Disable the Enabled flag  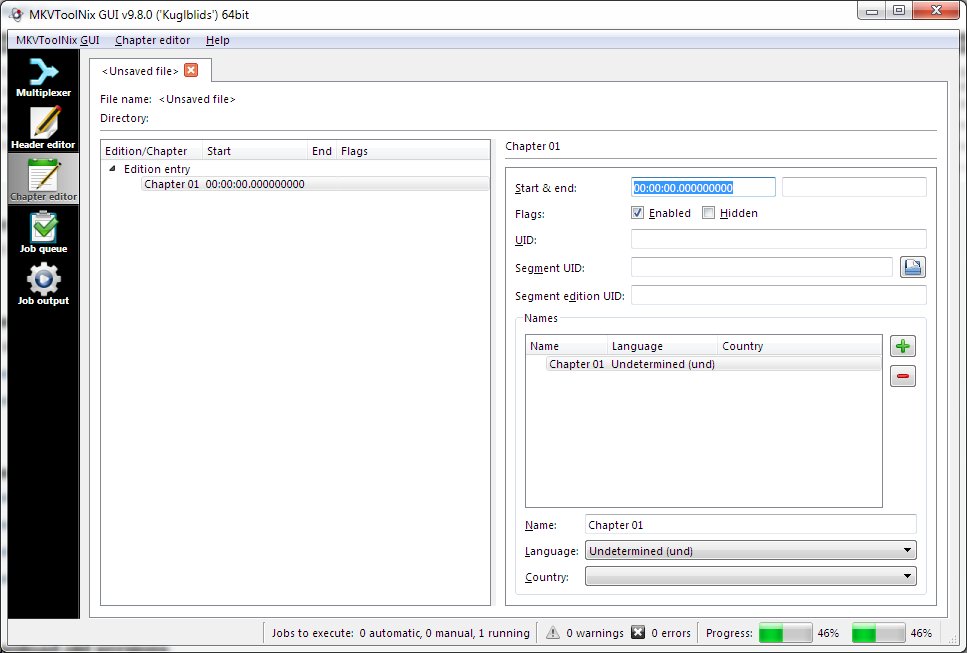637,212
